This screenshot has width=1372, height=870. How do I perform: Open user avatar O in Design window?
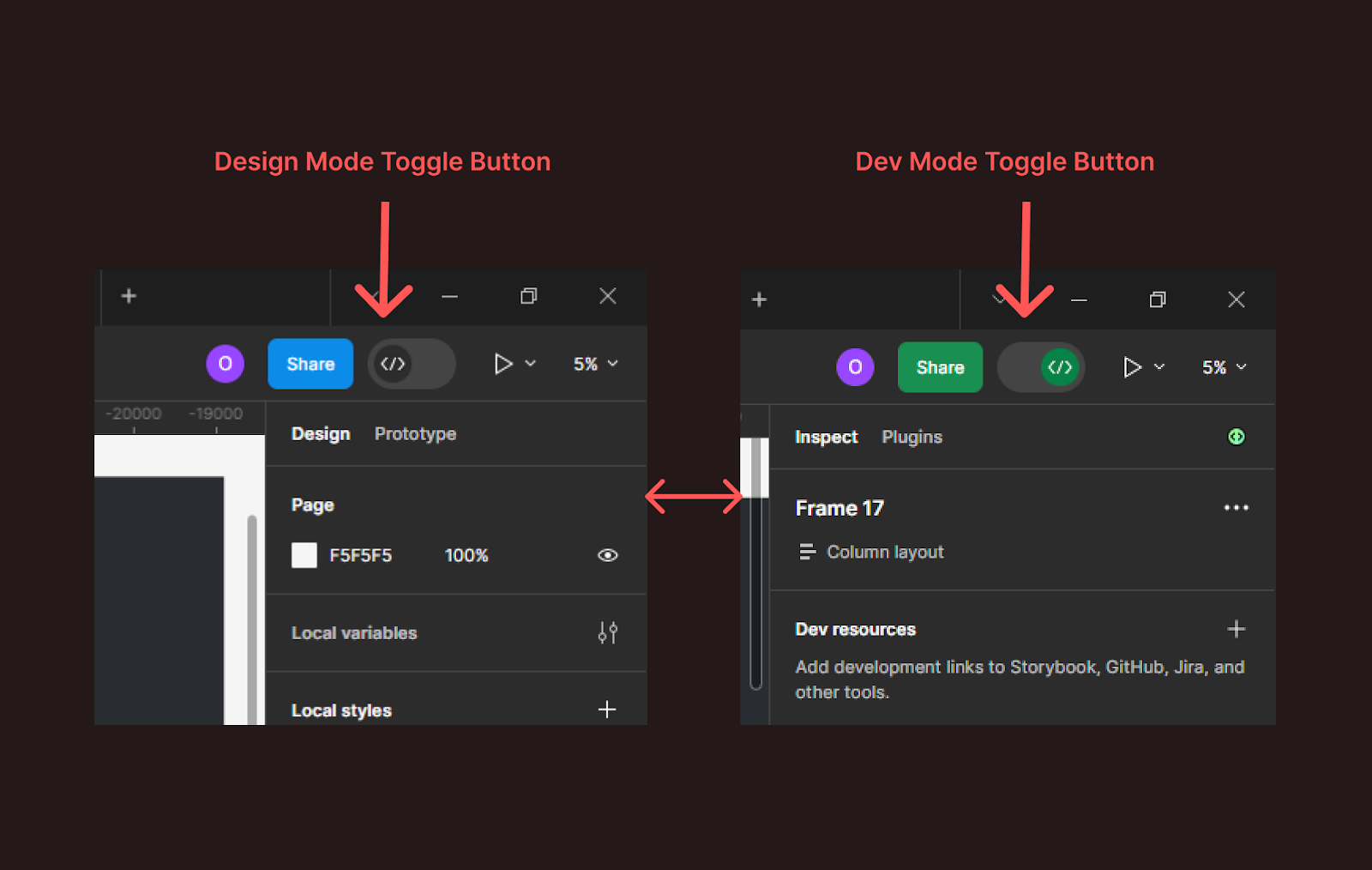click(x=225, y=364)
